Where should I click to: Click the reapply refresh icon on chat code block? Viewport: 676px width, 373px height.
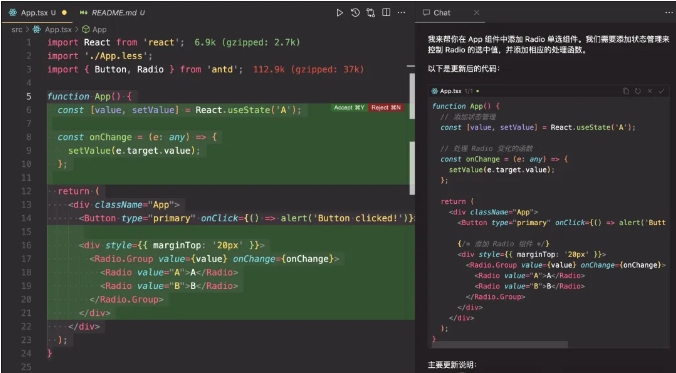(638, 91)
